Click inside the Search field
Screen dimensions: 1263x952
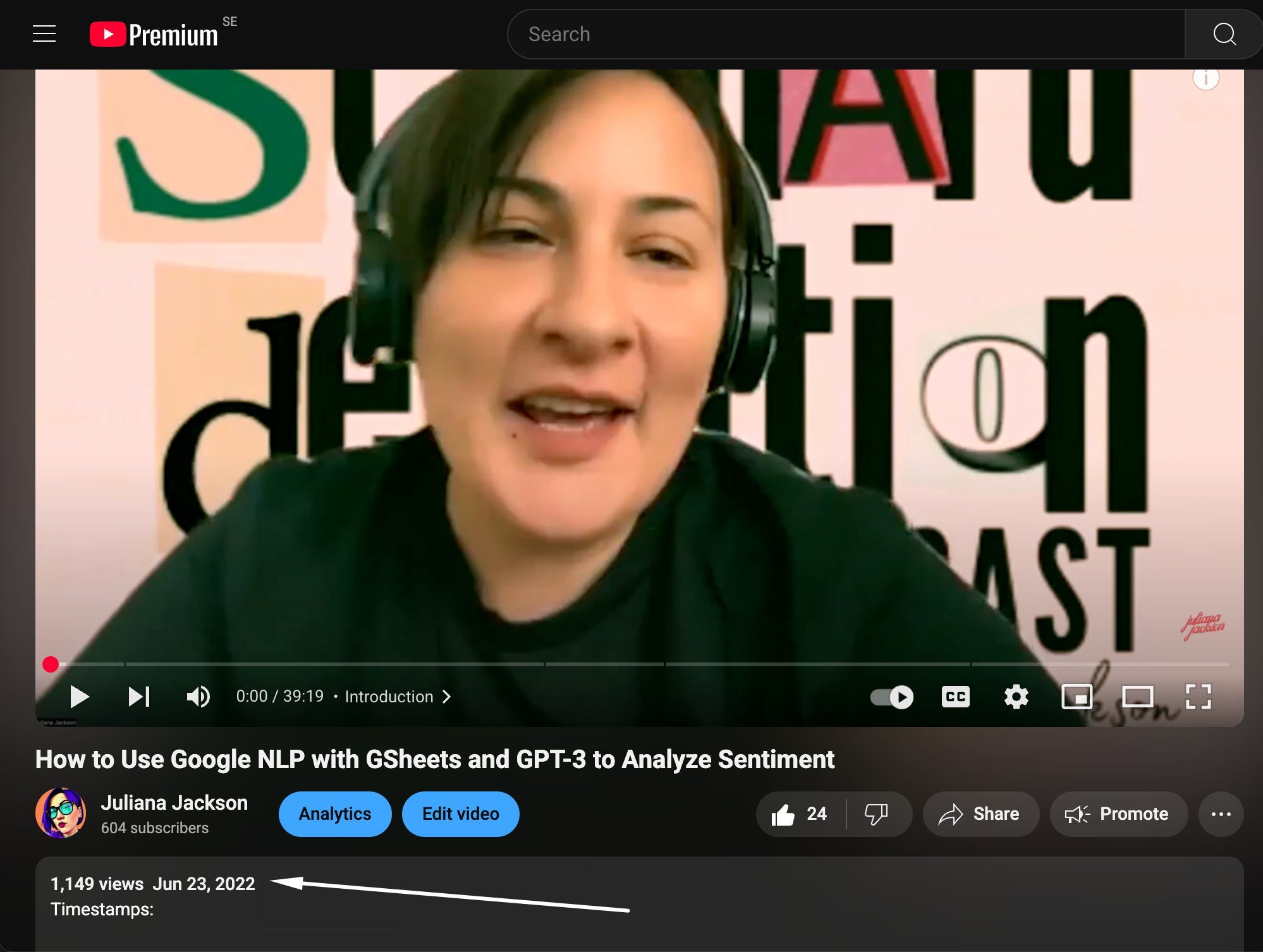pos(845,34)
